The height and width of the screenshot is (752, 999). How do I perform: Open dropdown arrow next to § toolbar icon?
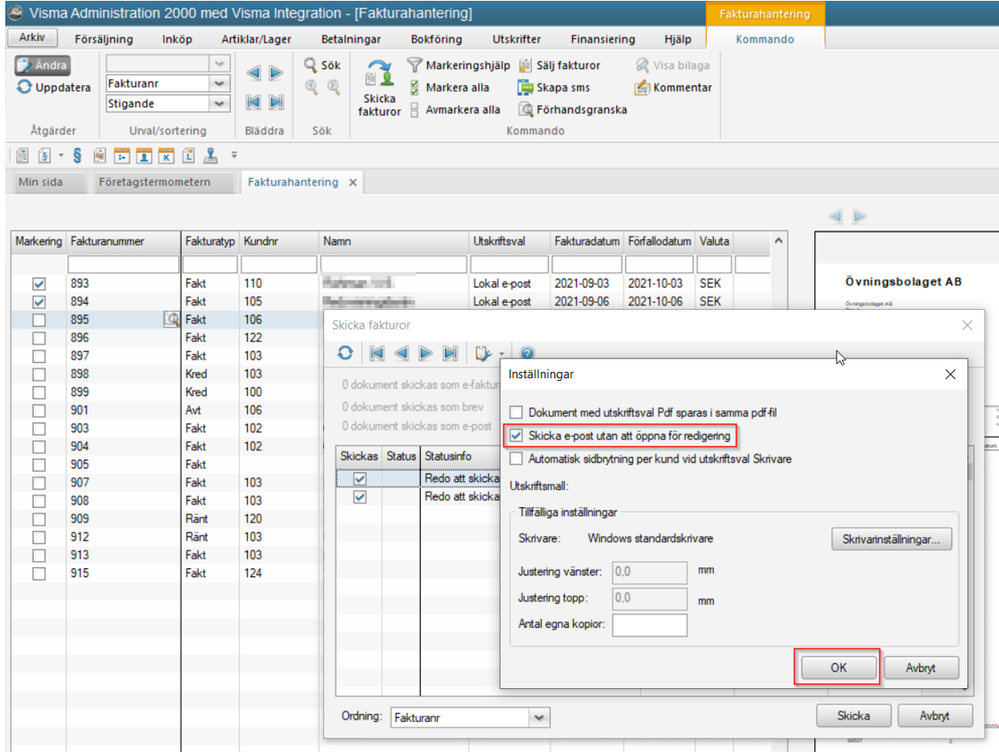click(x=61, y=155)
